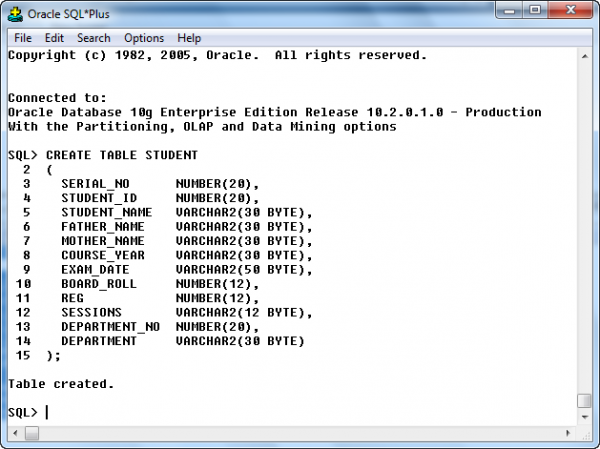
Task: Click the vertical scrollbar thumb
Action: click(585, 400)
